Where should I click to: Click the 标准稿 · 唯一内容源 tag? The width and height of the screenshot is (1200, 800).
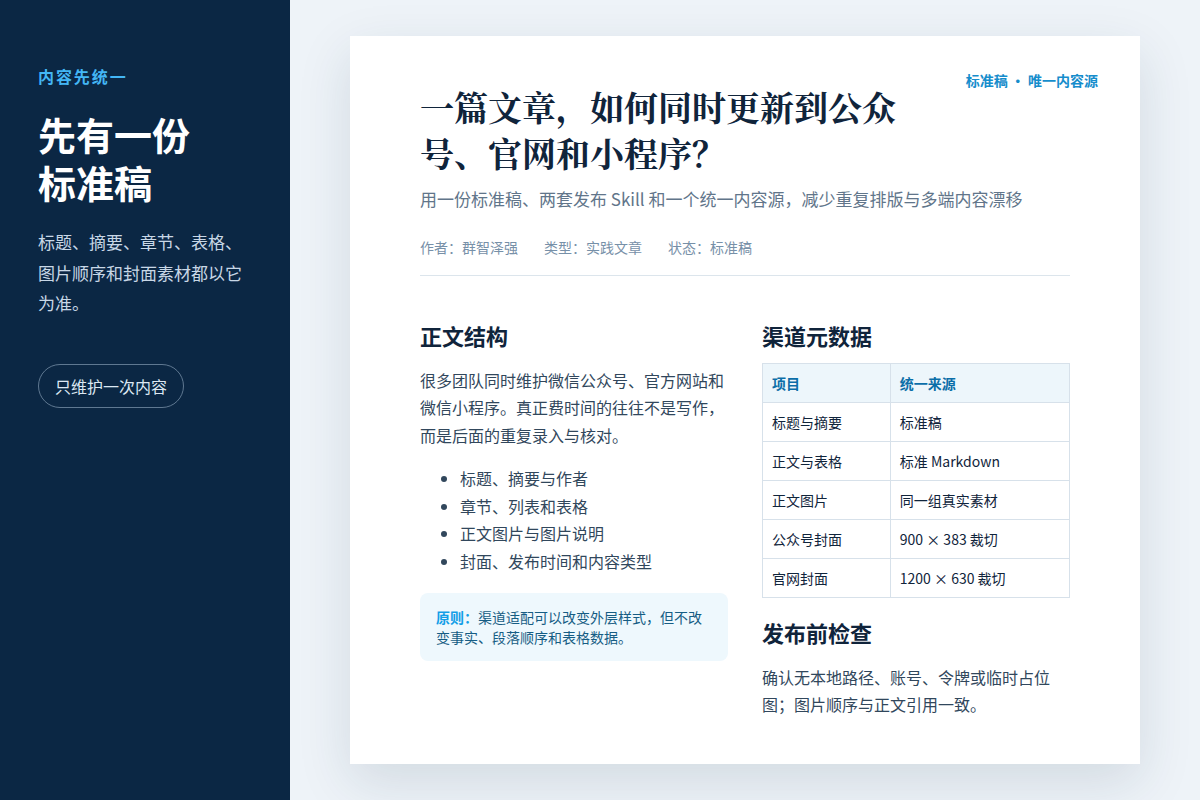[1032, 81]
